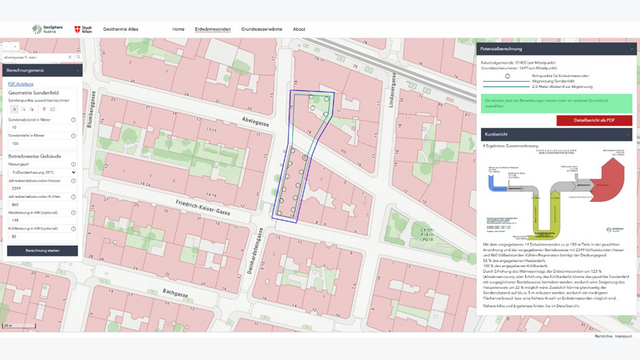The height and width of the screenshot is (360, 640).
Task: Select the pointer selection tool
Action: point(14,109)
